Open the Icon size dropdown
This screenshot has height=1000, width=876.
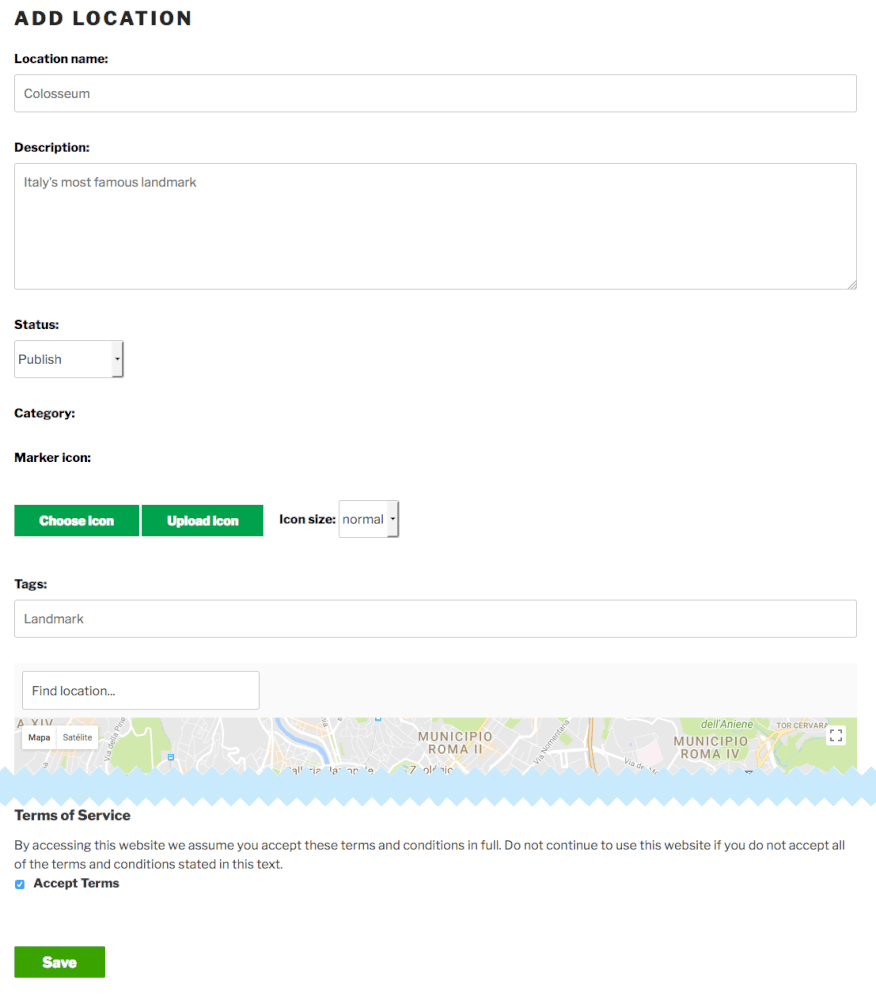368,519
